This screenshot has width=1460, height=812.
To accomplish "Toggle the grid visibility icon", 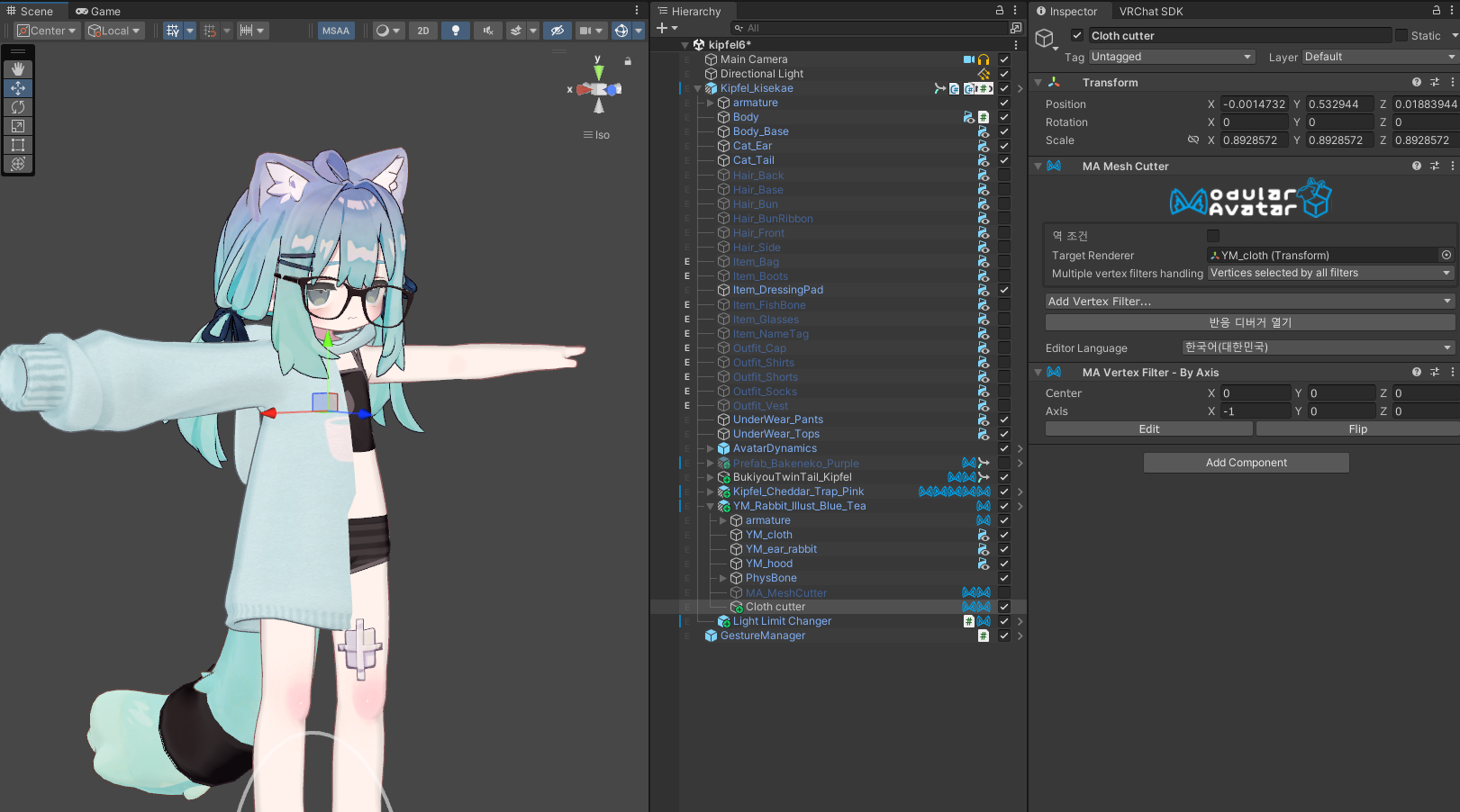I will click(x=173, y=31).
